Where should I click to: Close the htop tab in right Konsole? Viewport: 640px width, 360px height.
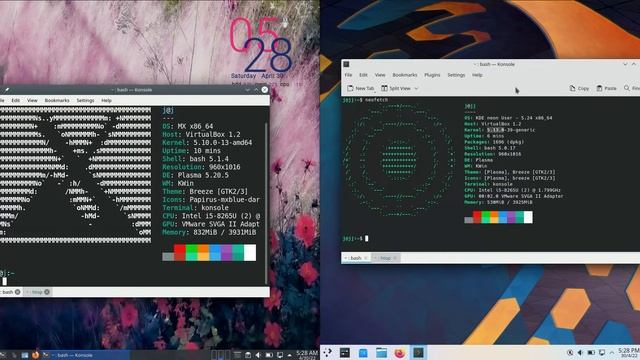tap(395, 258)
